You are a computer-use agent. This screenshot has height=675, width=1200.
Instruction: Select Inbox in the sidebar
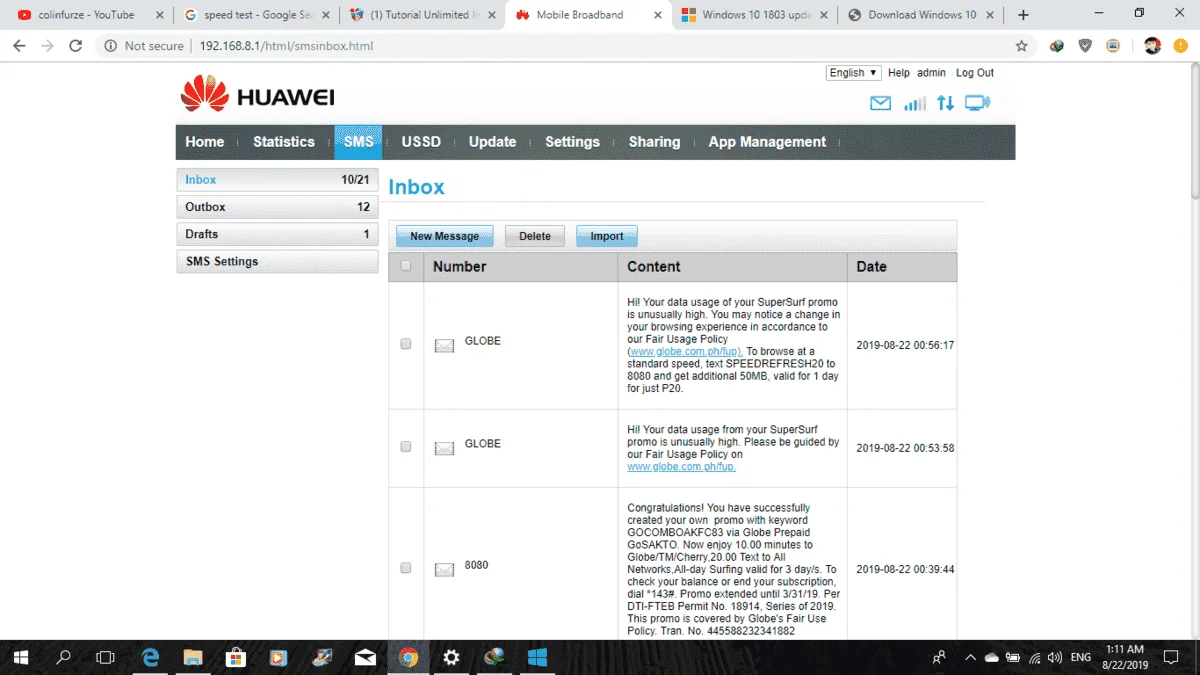point(277,180)
